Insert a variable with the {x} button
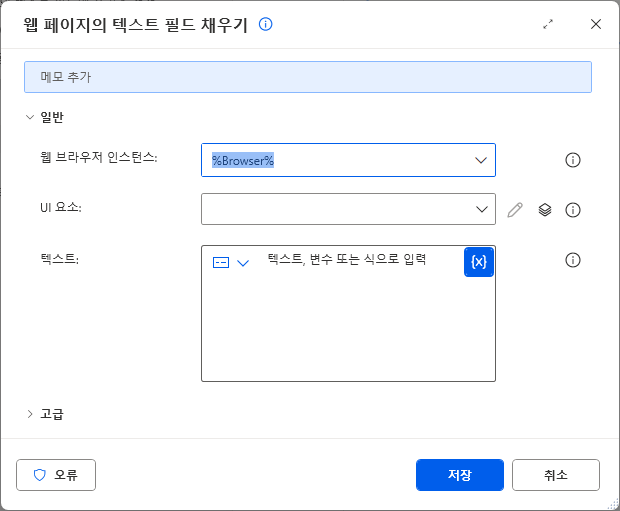620x511 pixels. pos(479,262)
